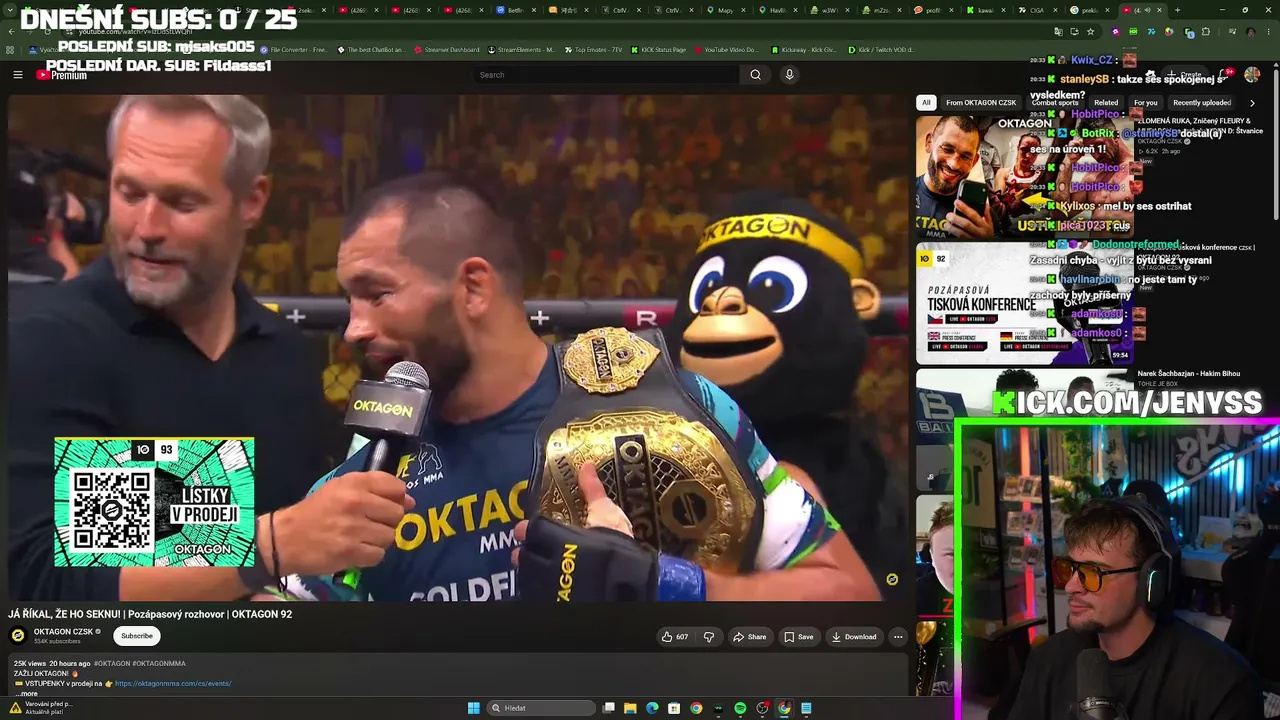This screenshot has height=720, width=1280.
Task: Go to YouTube Premium home logo
Action: (x=62, y=75)
